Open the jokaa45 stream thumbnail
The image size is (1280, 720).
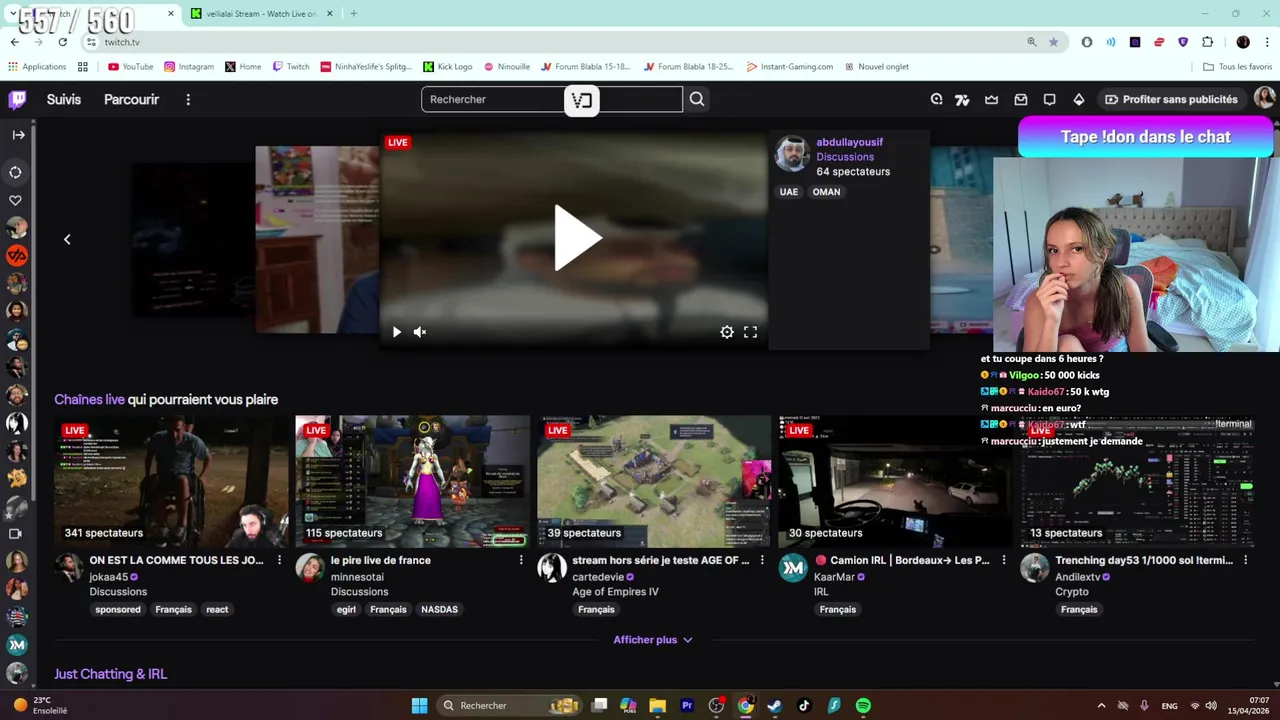pos(171,482)
